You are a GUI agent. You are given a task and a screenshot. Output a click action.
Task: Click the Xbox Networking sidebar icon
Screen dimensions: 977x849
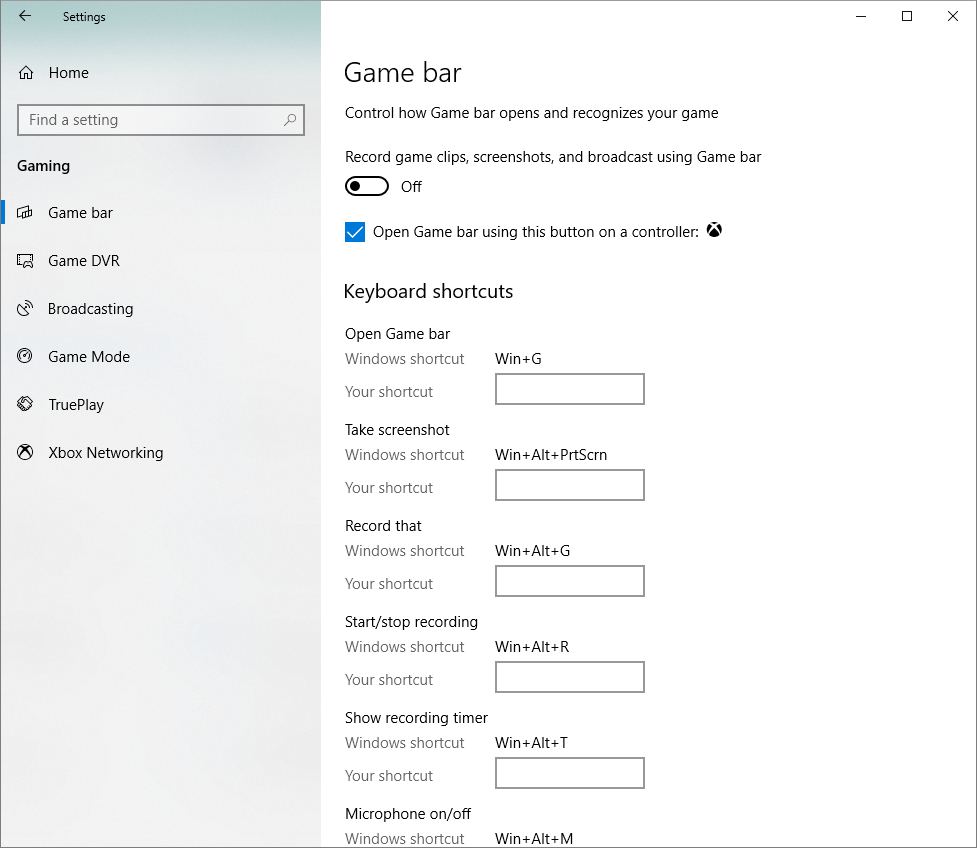25,452
